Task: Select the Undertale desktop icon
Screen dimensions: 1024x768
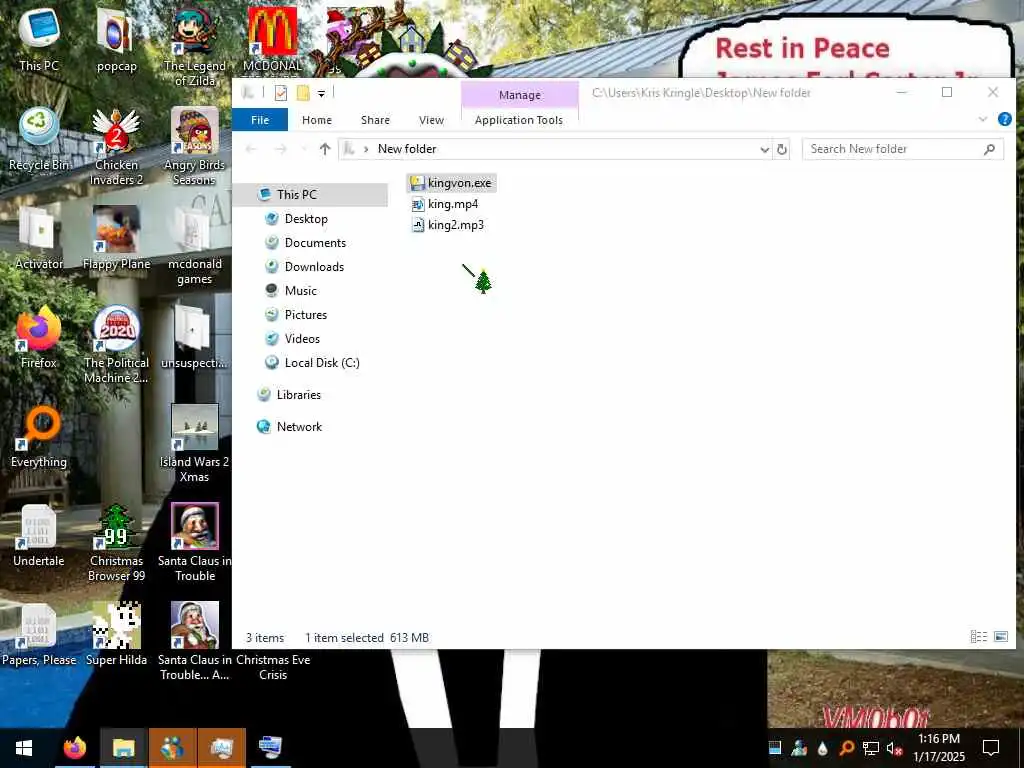Action: pos(39,536)
